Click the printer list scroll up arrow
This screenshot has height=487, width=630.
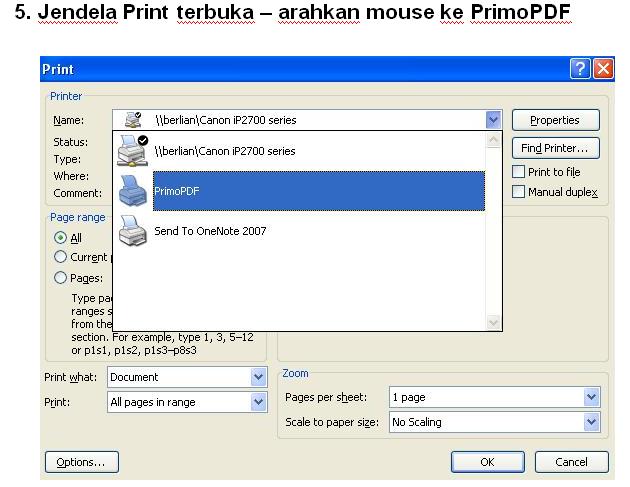coord(493,140)
